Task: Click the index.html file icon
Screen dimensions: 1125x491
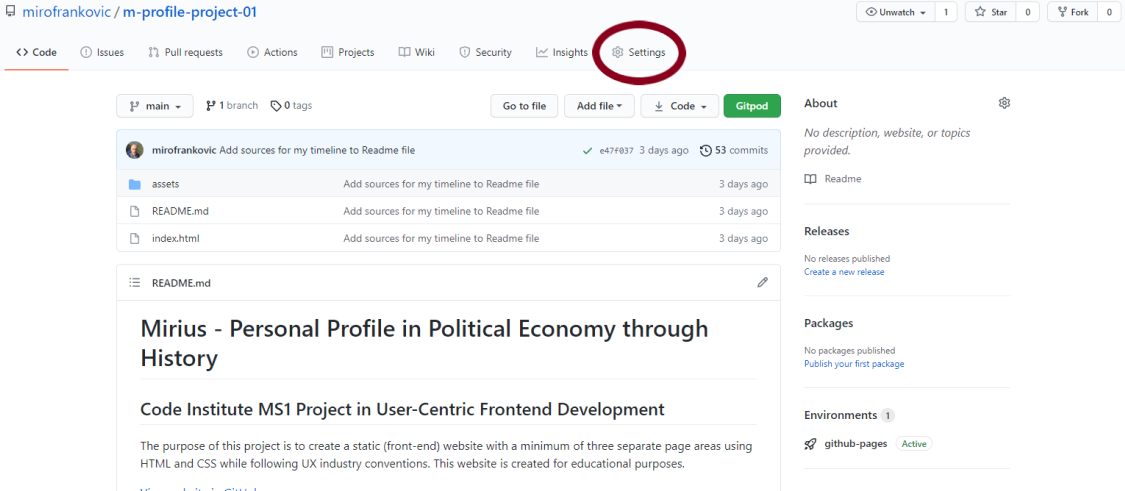Action: point(134,238)
